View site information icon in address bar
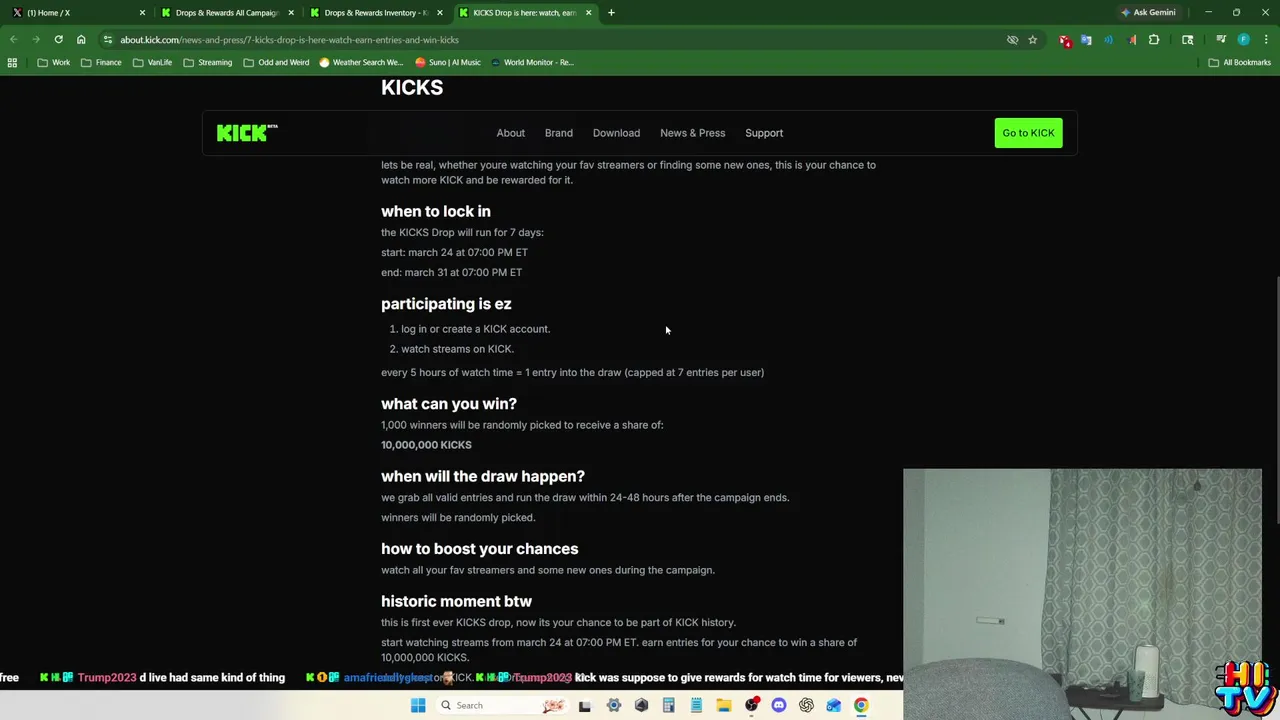Viewport: 1280px width, 720px height. click(x=108, y=40)
